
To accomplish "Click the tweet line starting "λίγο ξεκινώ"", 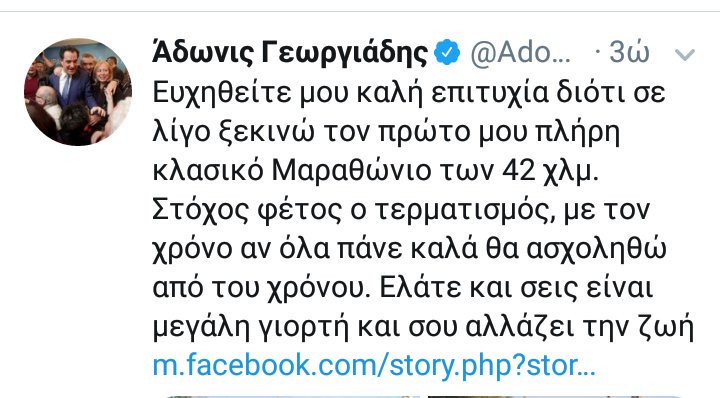I will (386, 133).
